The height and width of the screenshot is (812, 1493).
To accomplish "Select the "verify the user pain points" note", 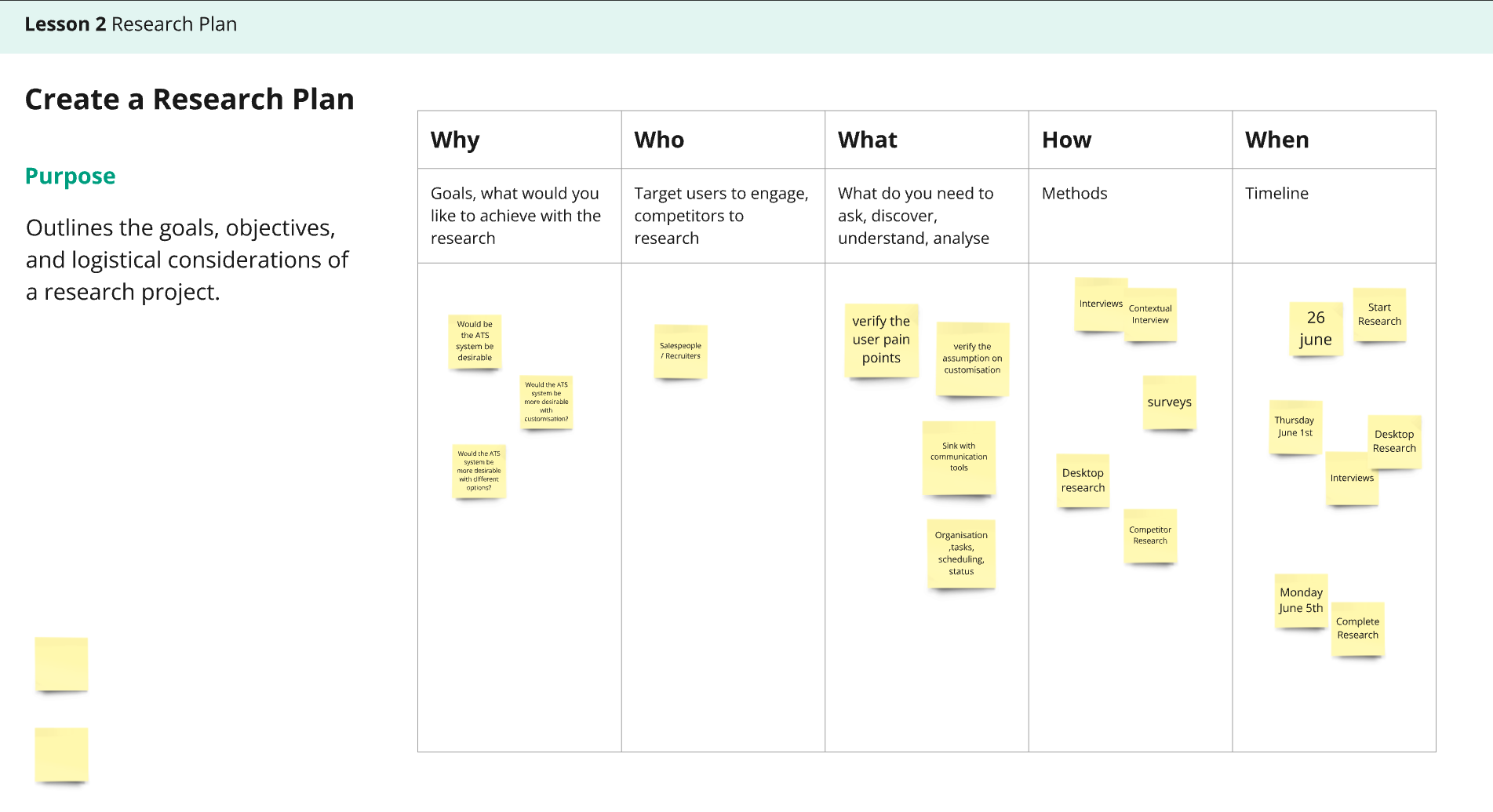I will tap(881, 340).
